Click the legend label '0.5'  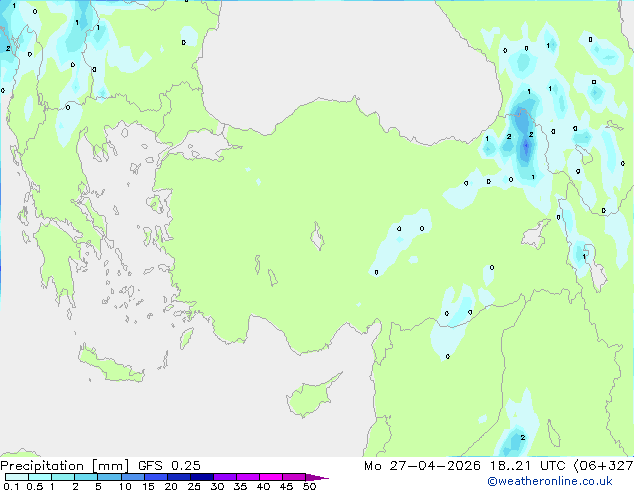pos(34,486)
